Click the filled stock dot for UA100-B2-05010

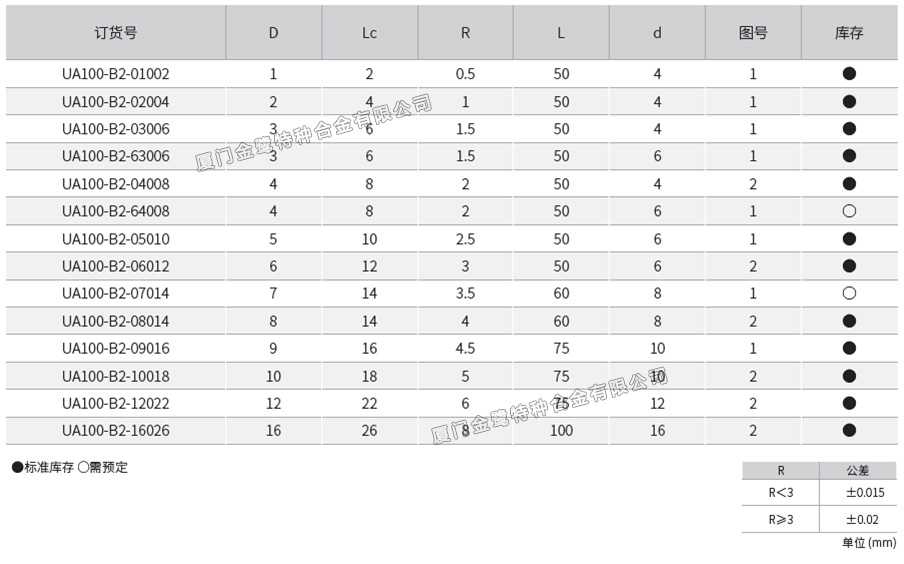click(x=849, y=239)
